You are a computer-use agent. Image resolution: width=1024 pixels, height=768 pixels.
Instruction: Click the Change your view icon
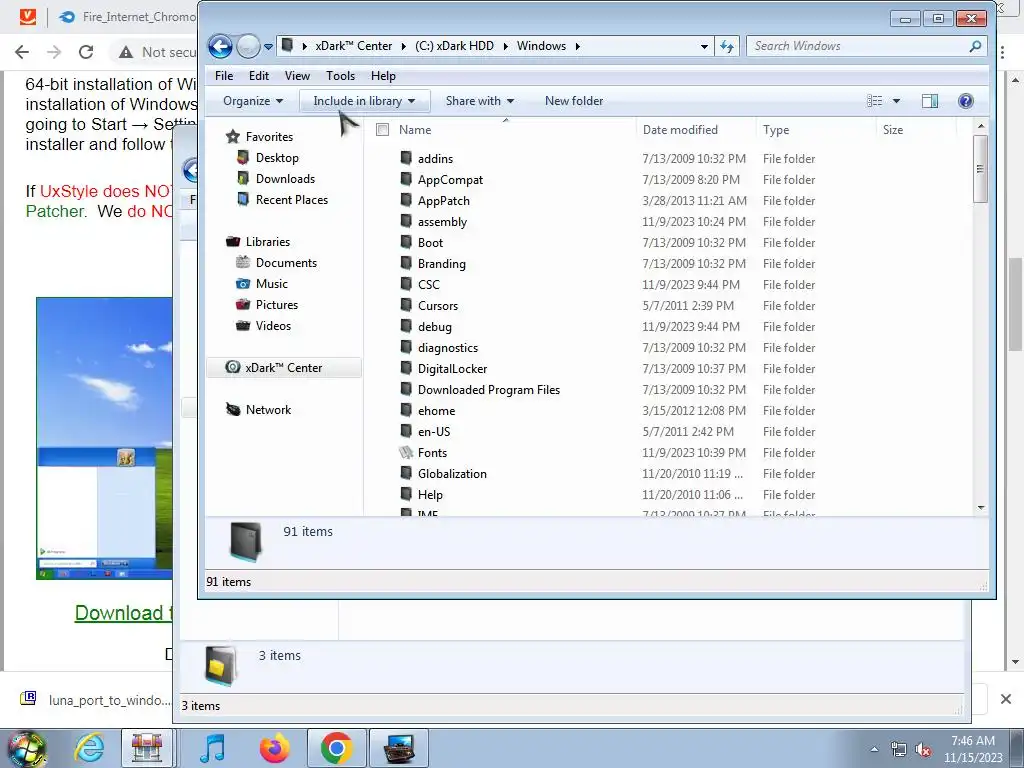(x=874, y=101)
